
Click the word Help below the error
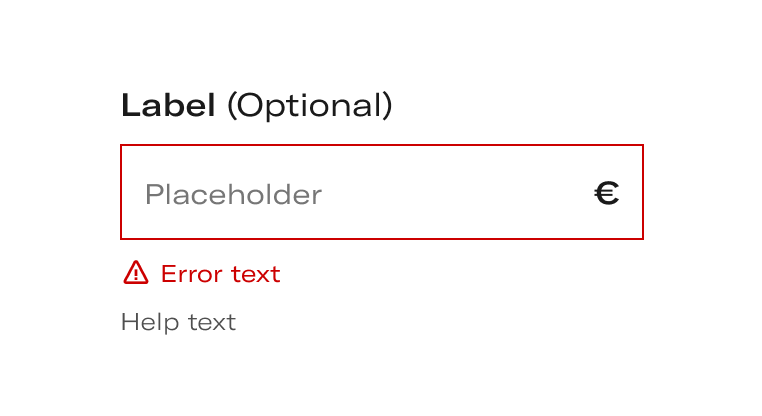[150, 322]
